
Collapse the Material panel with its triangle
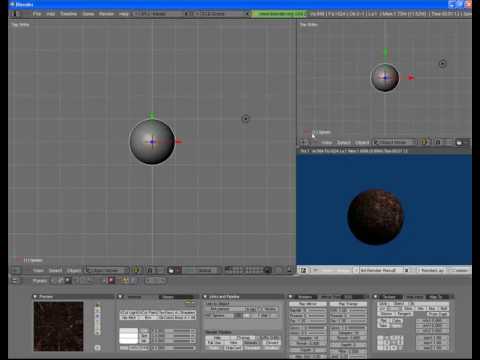click(x=120, y=296)
